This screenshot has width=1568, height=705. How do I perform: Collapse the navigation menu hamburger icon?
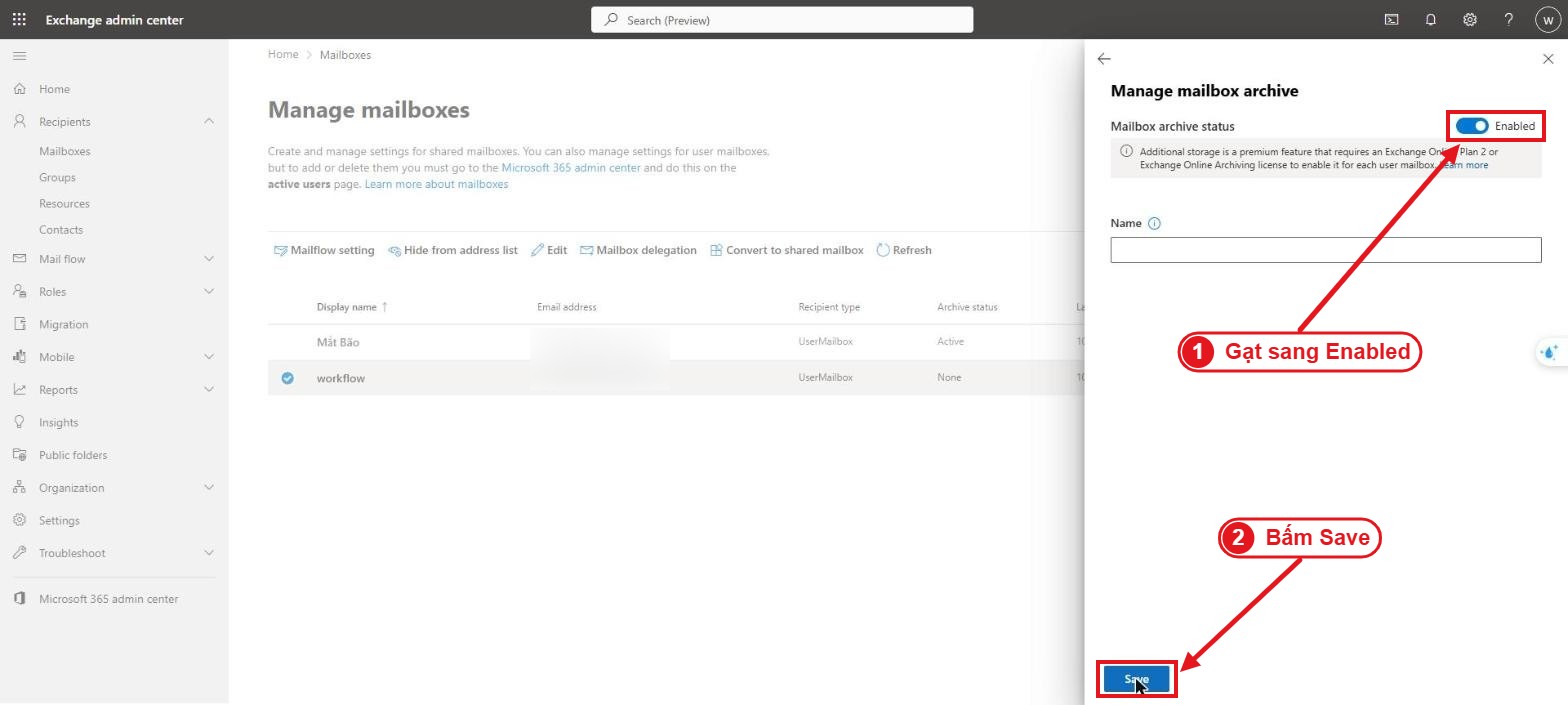pos(19,56)
